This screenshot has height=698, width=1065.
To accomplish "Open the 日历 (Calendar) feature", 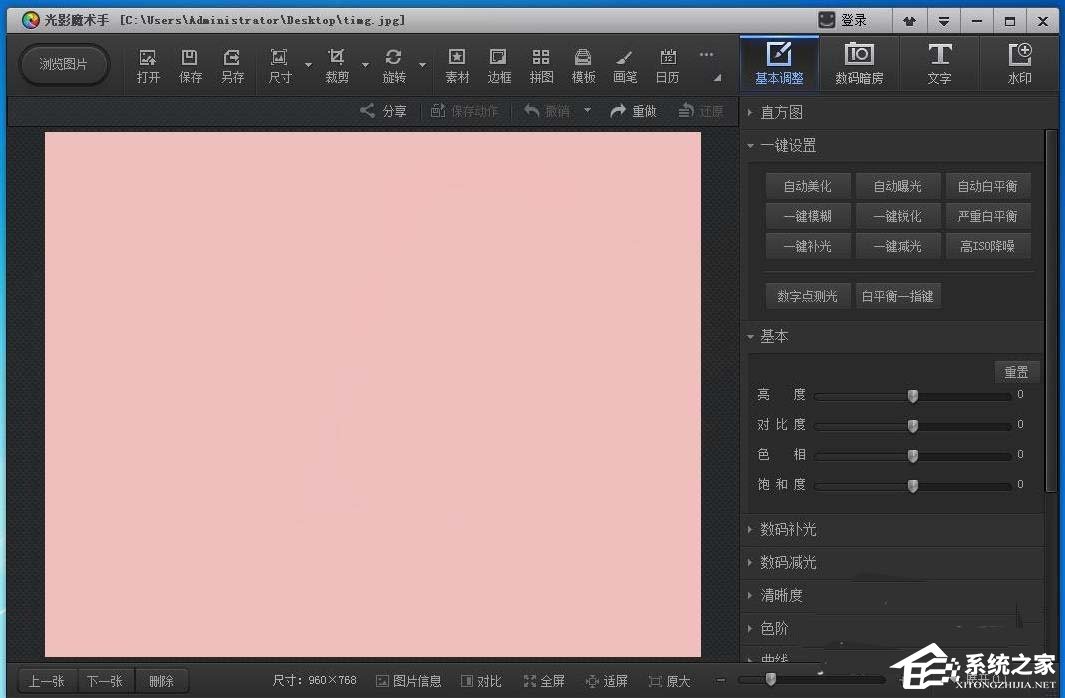I will (x=667, y=64).
